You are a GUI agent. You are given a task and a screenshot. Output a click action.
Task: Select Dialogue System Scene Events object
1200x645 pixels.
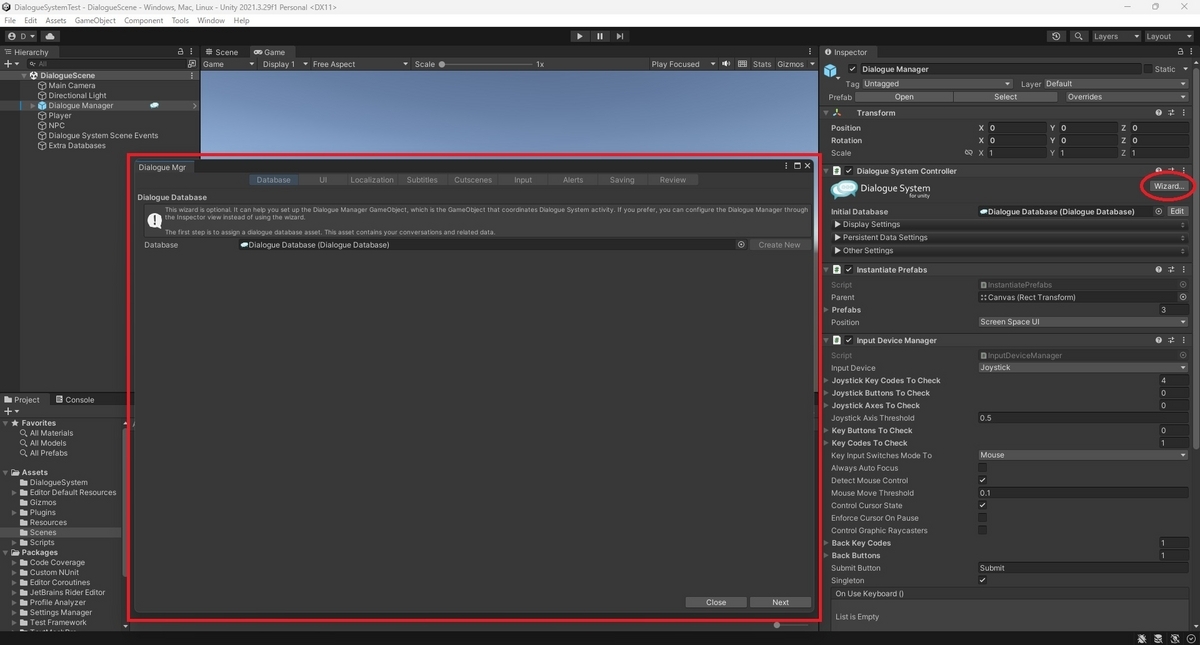(x=102, y=135)
